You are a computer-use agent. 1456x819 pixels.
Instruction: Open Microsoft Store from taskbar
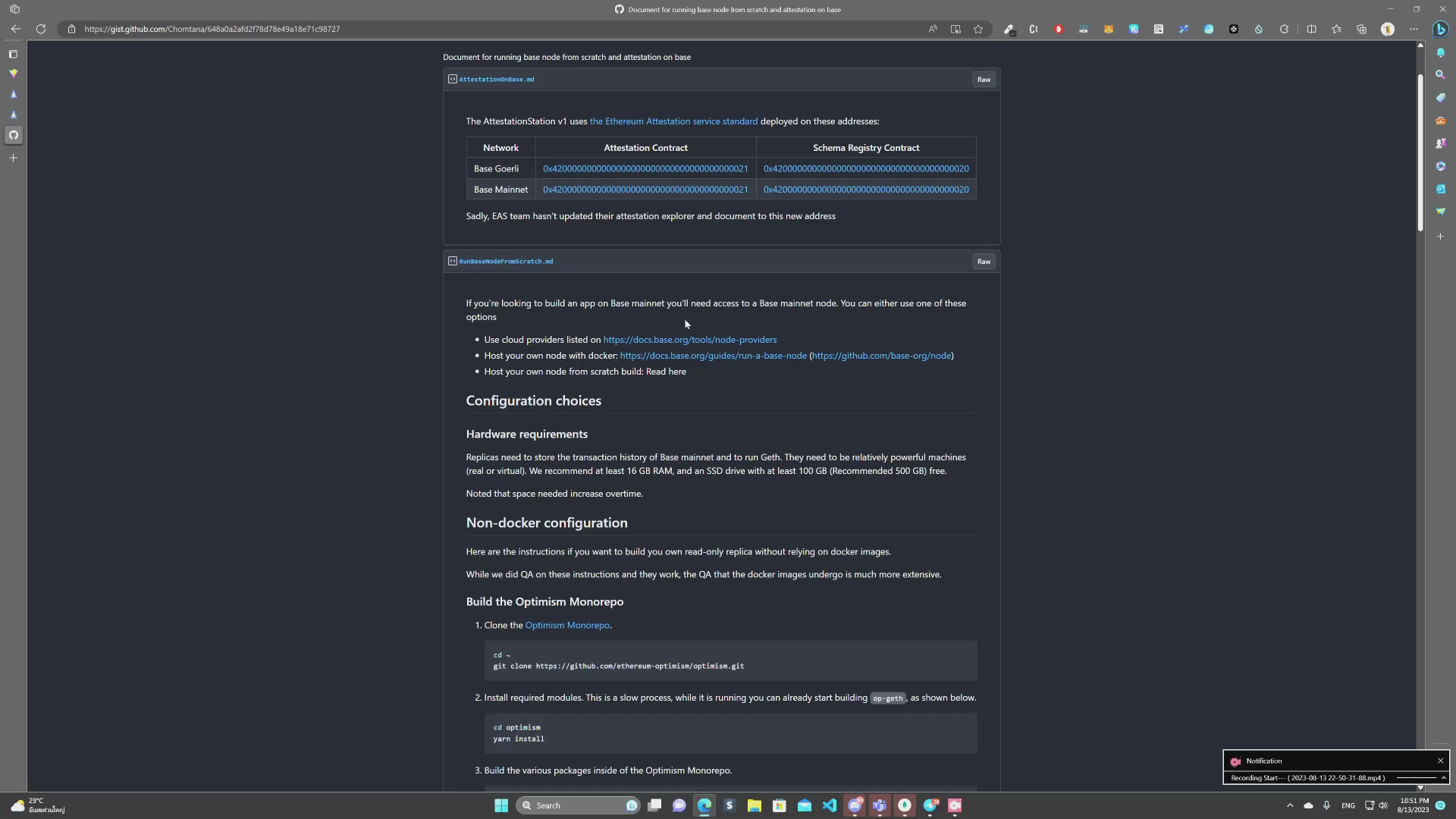[779, 805]
